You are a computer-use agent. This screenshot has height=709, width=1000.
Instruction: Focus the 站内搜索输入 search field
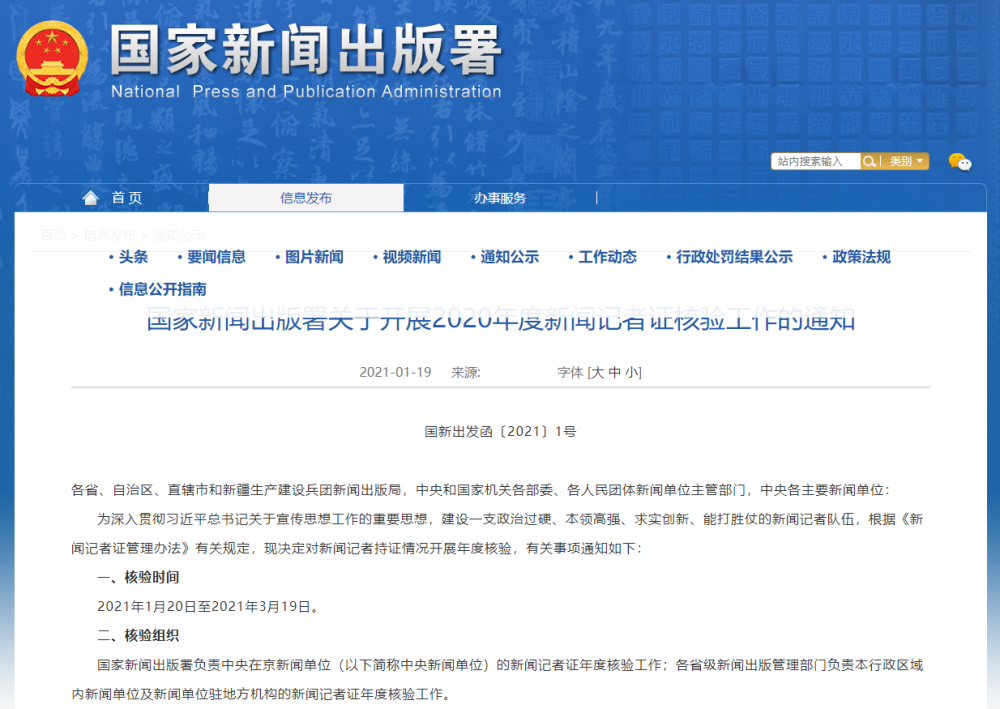[816, 161]
